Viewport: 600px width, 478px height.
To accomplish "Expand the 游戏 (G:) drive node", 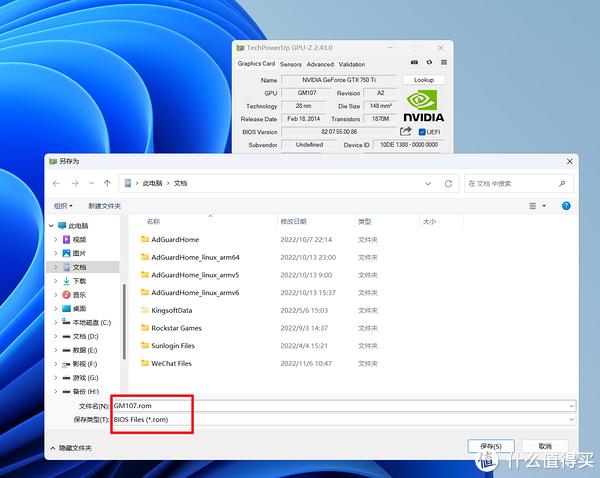I will coord(56,378).
